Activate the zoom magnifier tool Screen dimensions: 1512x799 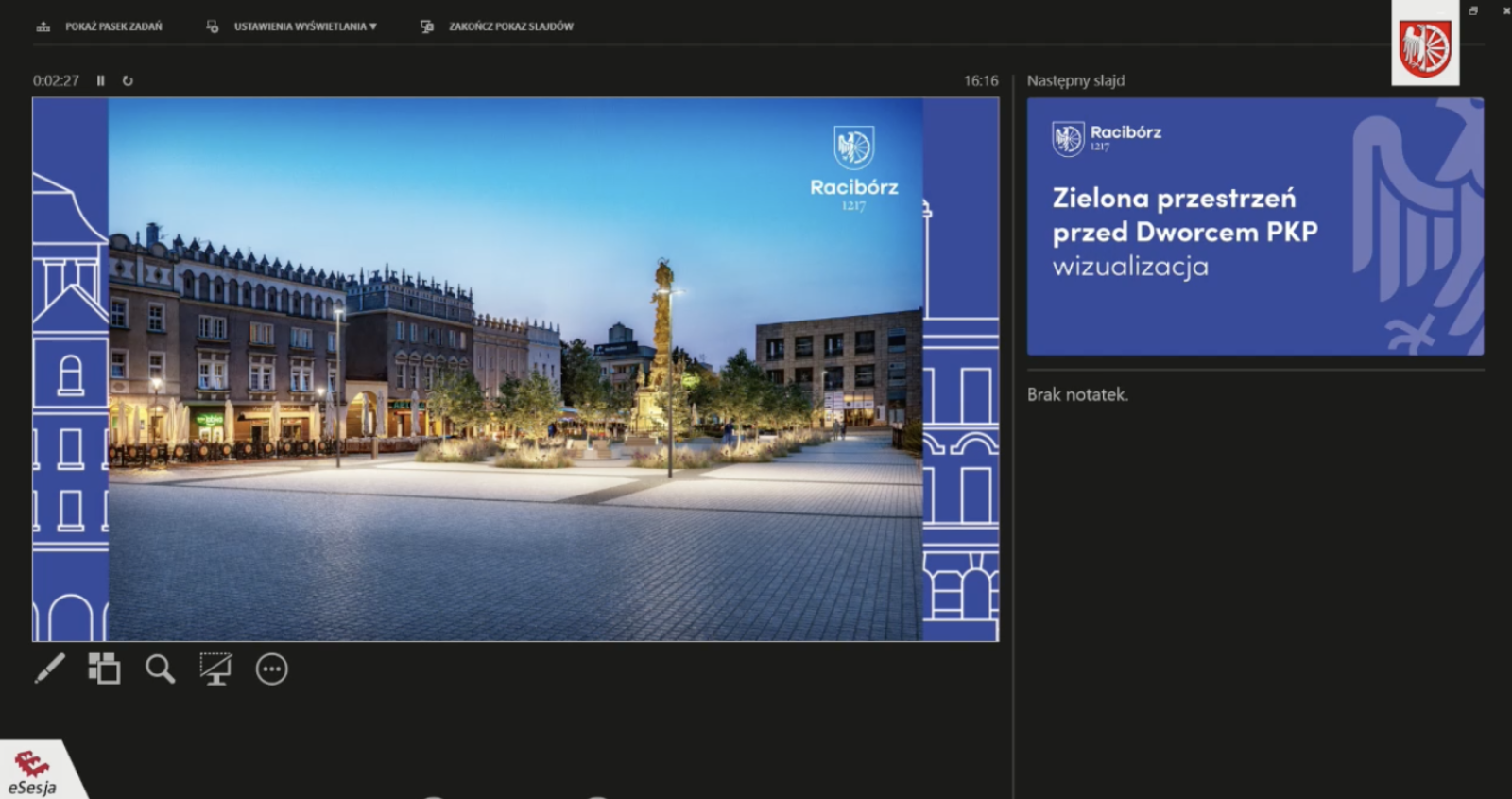(x=160, y=669)
